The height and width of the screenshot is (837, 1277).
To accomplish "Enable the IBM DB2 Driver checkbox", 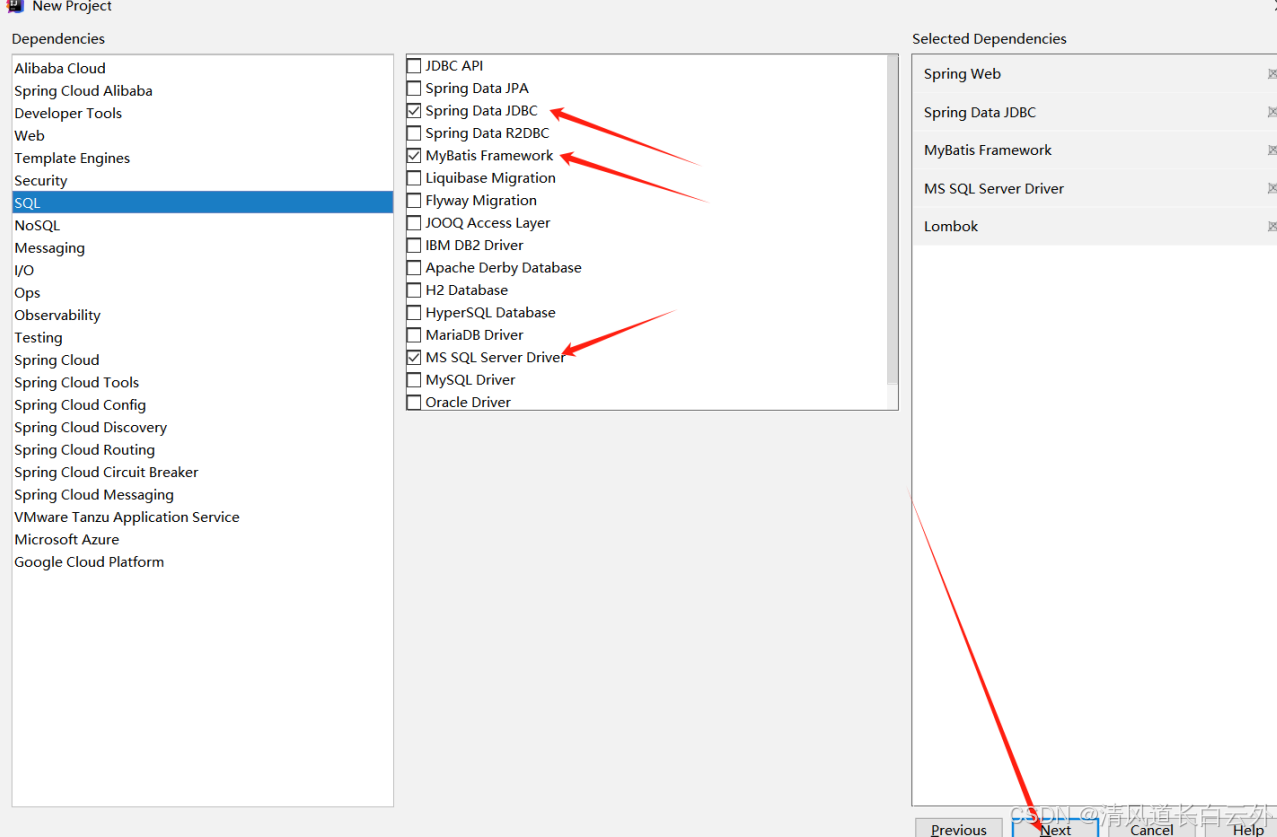I will point(414,245).
